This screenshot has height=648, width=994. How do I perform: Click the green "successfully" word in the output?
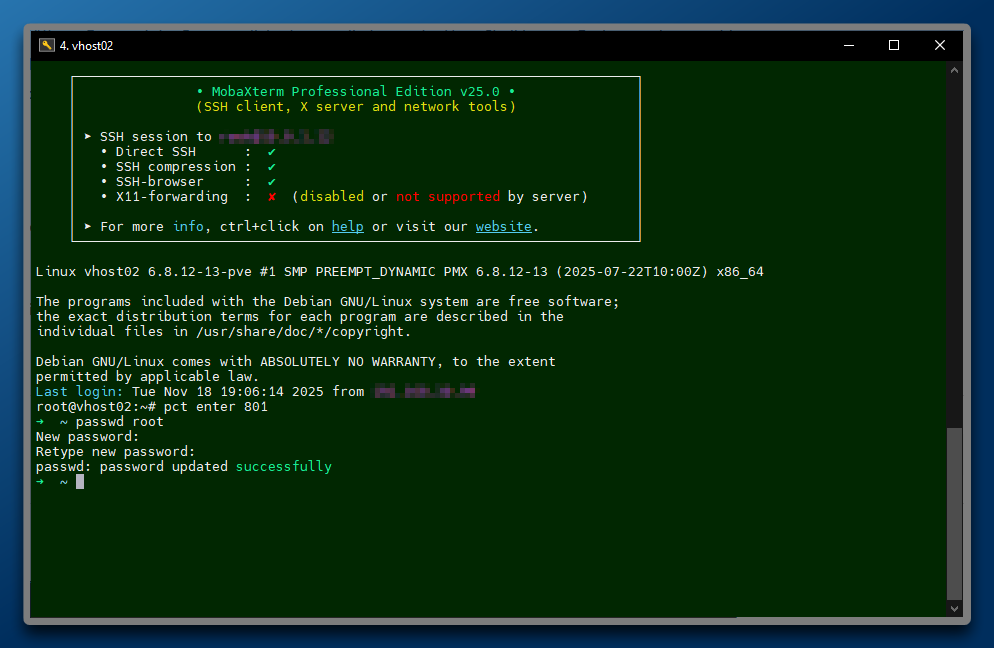coord(283,467)
